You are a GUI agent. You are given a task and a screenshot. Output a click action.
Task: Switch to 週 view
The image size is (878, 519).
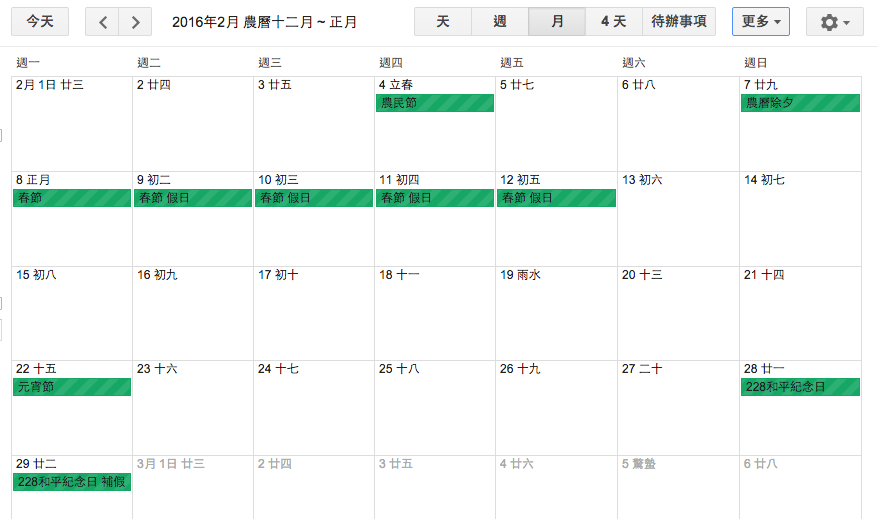500,22
